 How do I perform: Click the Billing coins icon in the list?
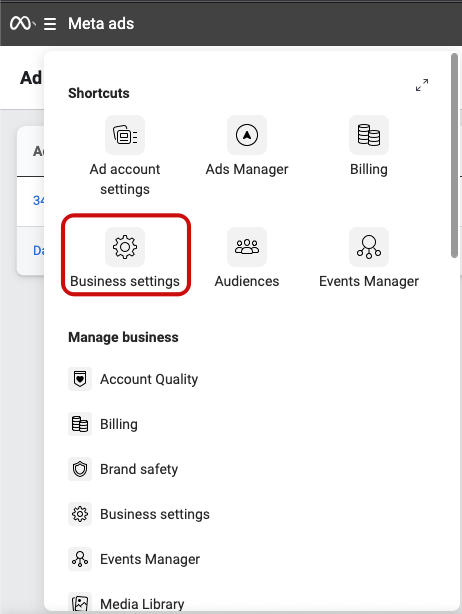click(80, 424)
